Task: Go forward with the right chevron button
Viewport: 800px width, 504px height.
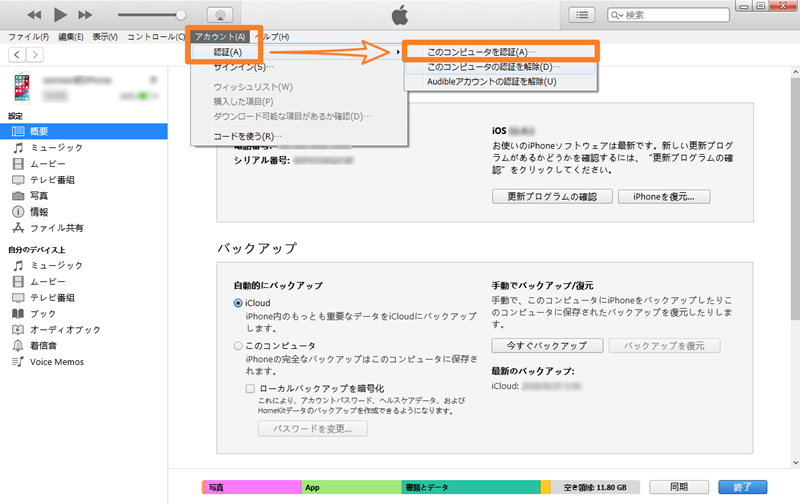Action: click(x=35, y=55)
